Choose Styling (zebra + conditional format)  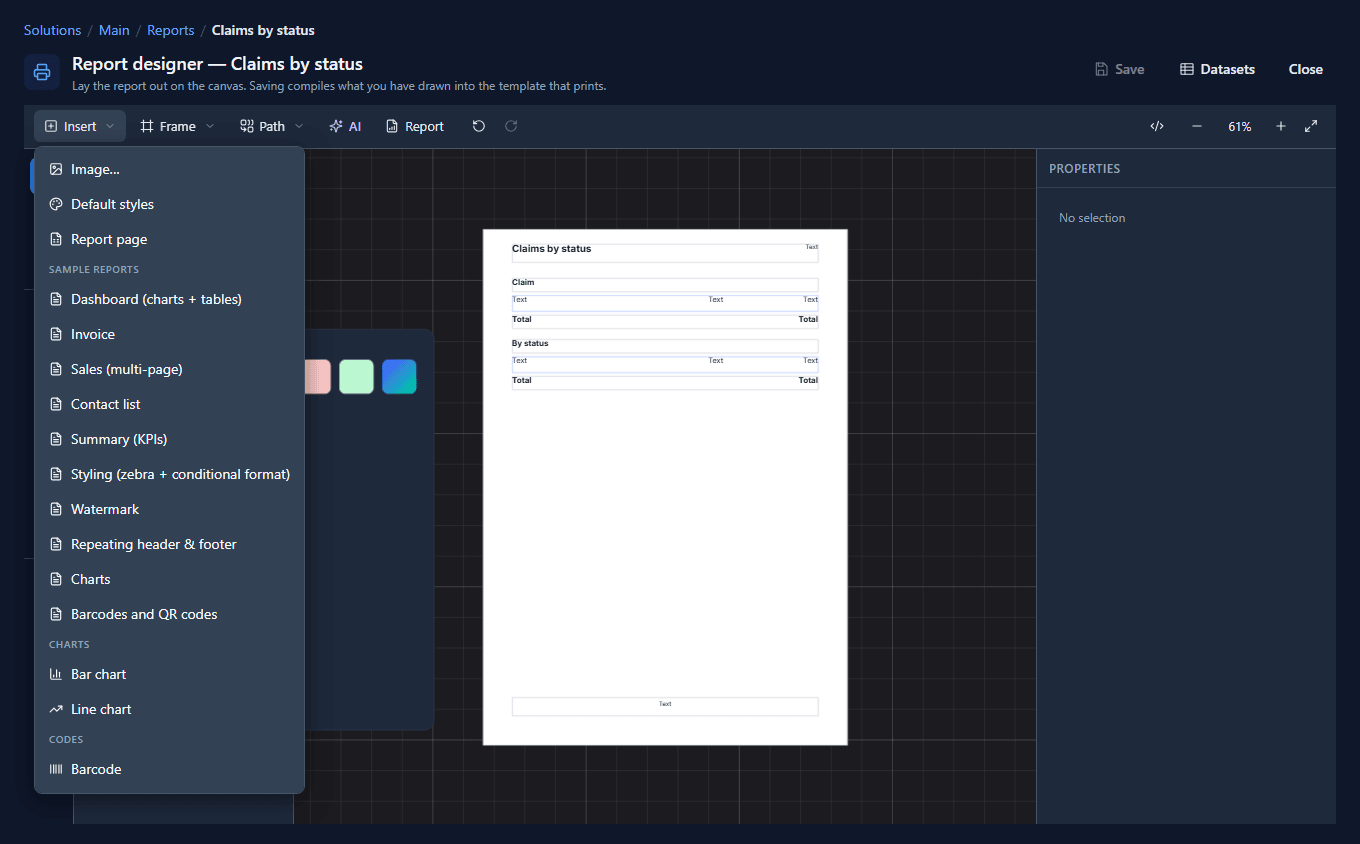pos(169,475)
